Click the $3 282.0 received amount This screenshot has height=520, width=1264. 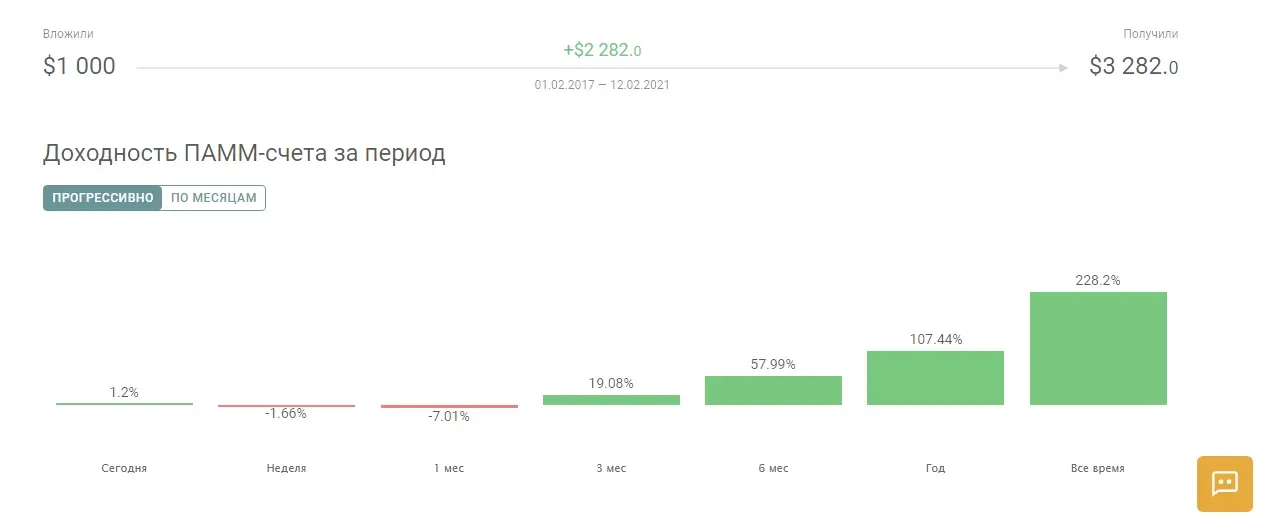click(x=1134, y=67)
